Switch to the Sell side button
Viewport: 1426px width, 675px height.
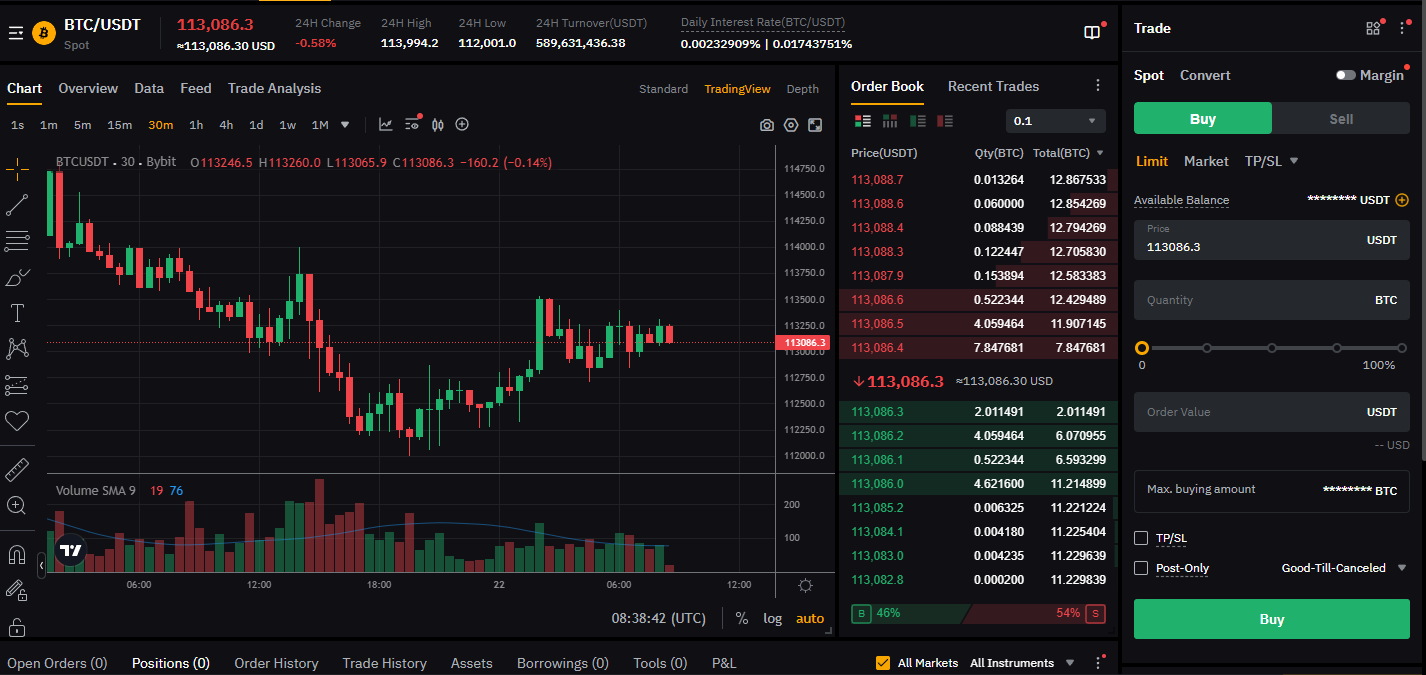(x=1340, y=119)
